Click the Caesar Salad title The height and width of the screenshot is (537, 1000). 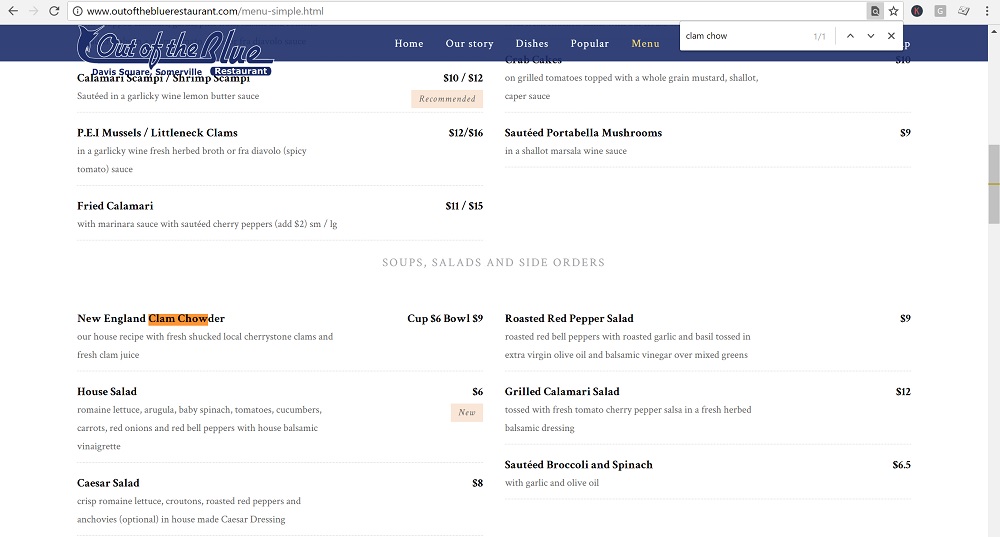108,483
